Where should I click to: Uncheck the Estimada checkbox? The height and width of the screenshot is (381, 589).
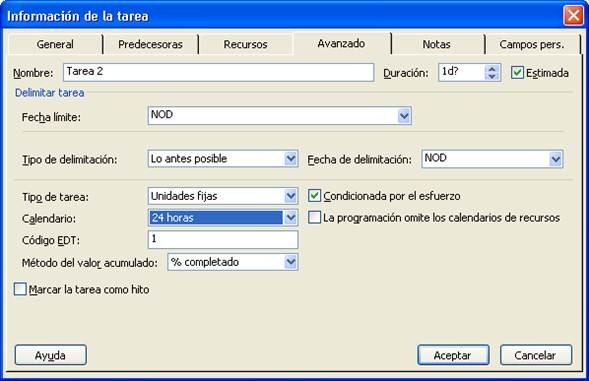point(517,73)
